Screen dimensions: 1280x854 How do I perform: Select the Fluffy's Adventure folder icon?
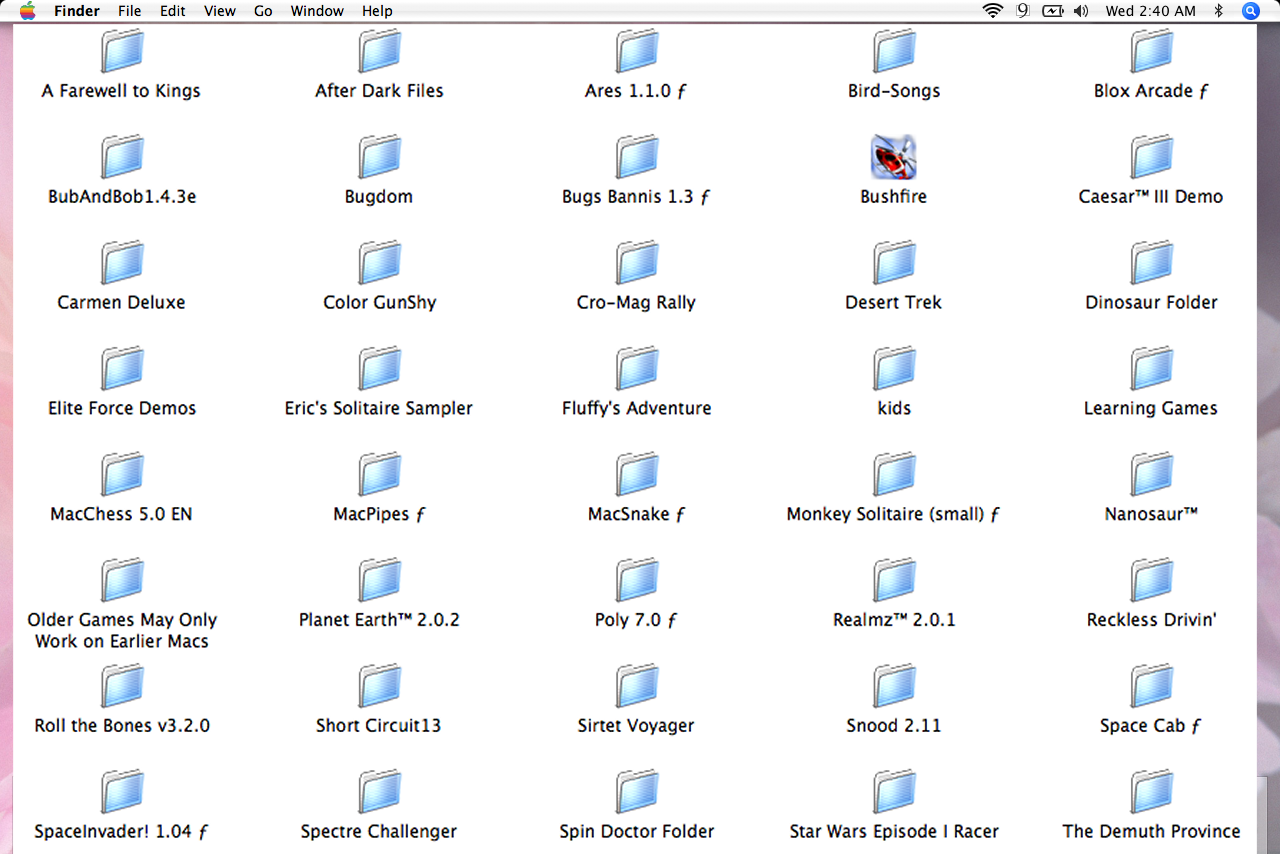637,368
